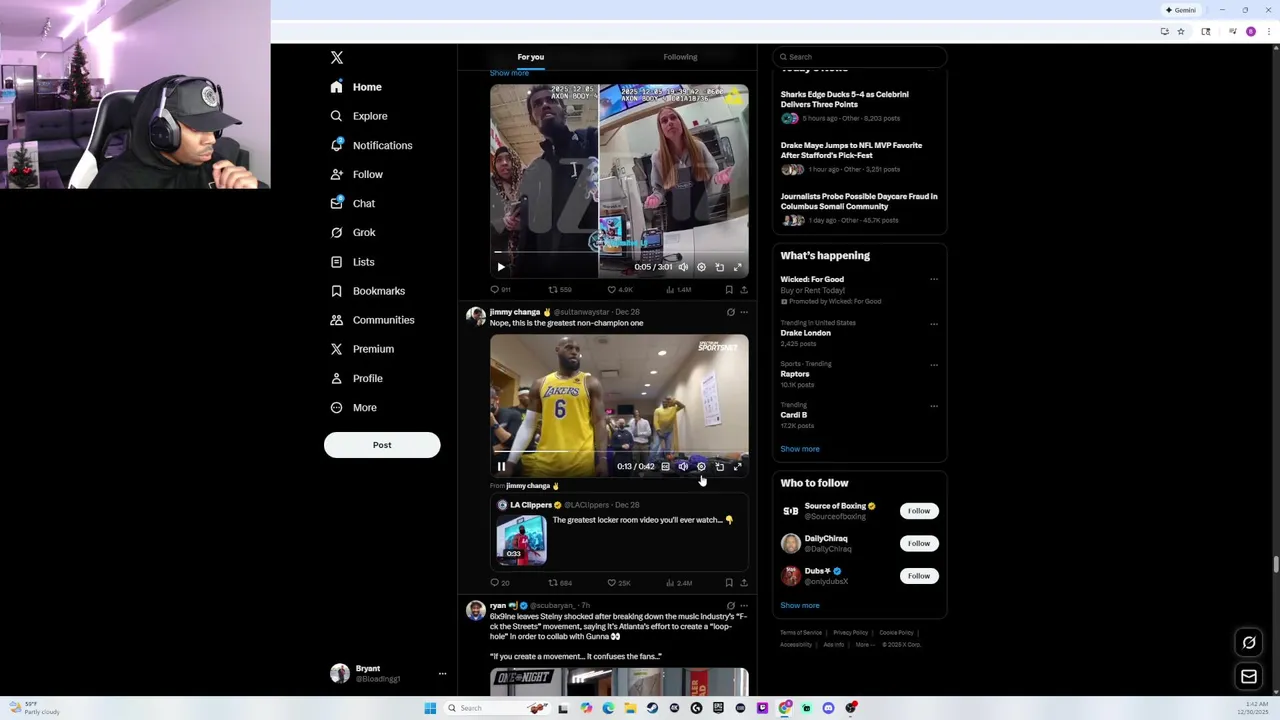Screen dimensions: 1280x720
Task: Bookmark the bodycam video post
Action: pyautogui.click(x=729, y=290)
